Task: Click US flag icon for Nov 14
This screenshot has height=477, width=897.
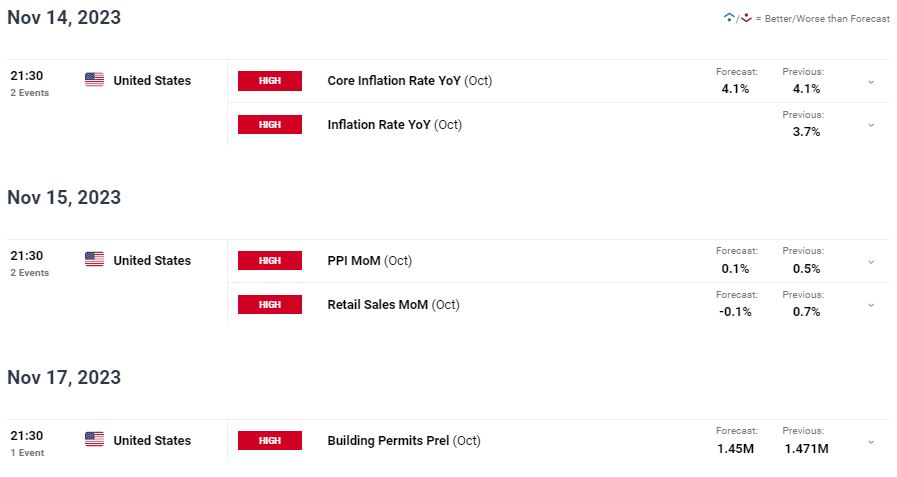Action: coord(94,80)
